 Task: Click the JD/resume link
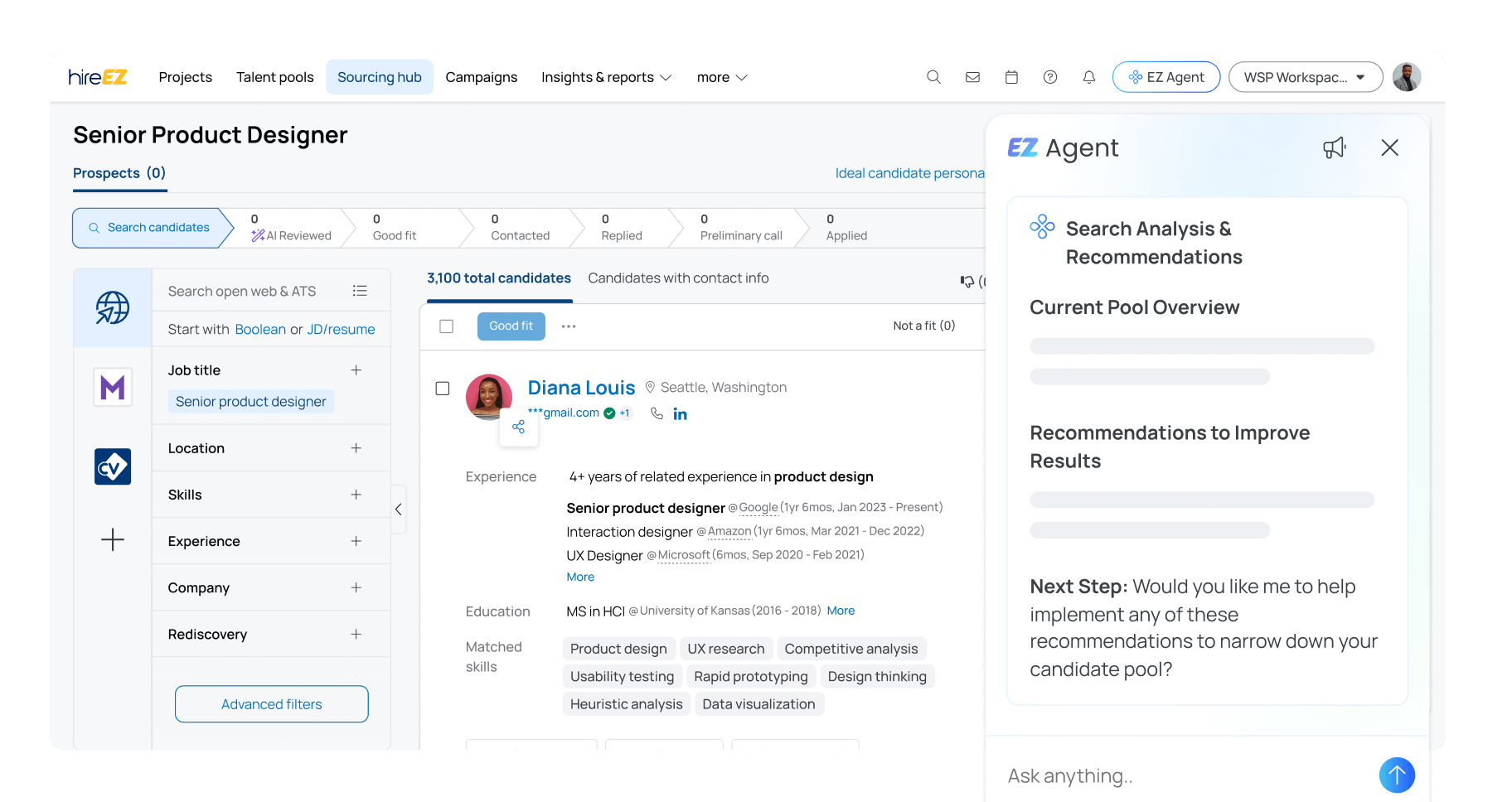tap(342, 329)
